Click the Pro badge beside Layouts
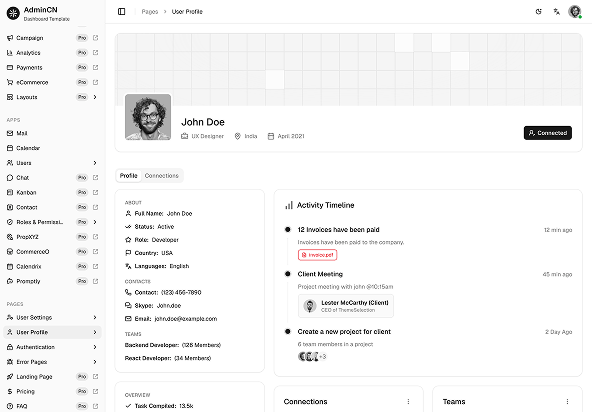The height and width of the screenshot is (412, 592). [x=82, y=97]
